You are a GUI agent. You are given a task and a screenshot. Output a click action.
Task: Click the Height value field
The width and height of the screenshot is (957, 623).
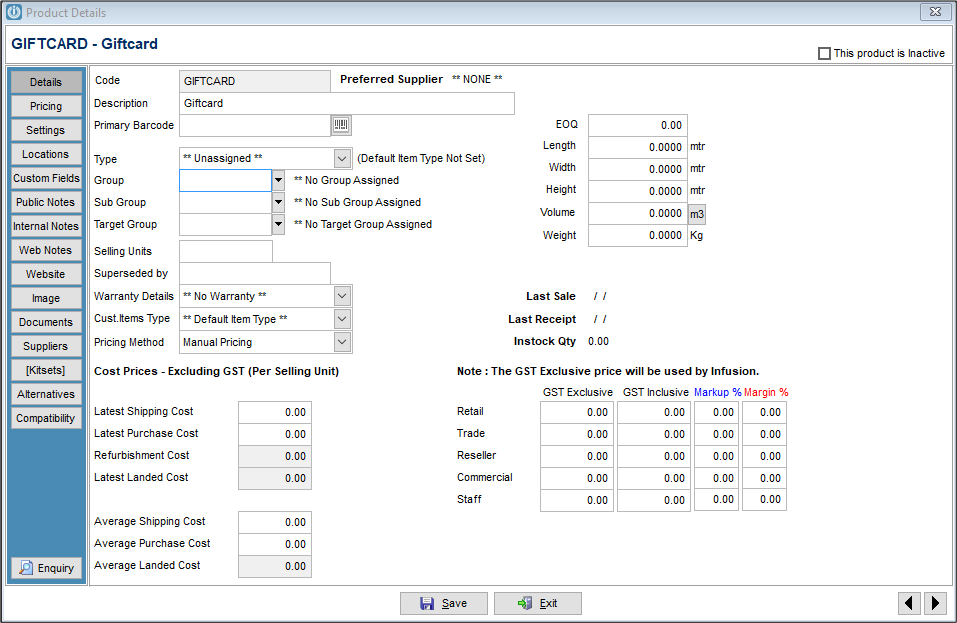pos(638,191)
